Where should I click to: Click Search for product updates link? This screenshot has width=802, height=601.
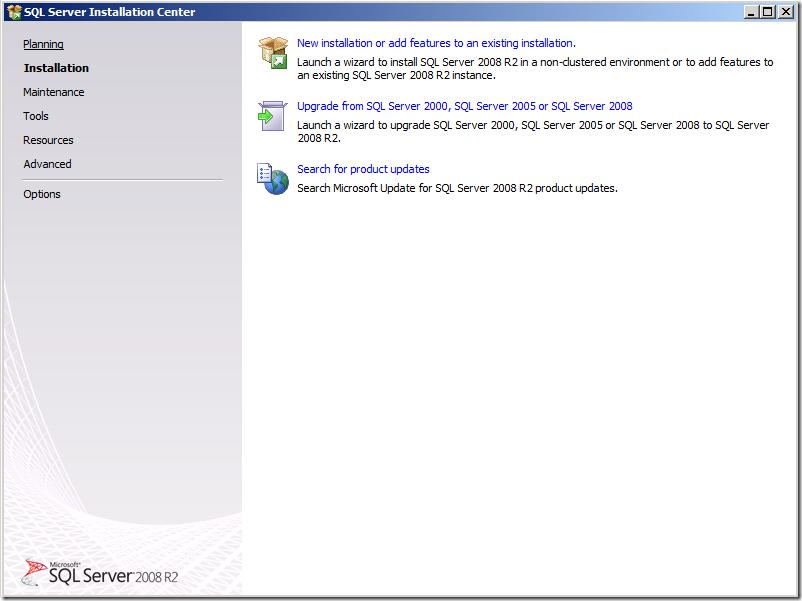coord(363,169)
